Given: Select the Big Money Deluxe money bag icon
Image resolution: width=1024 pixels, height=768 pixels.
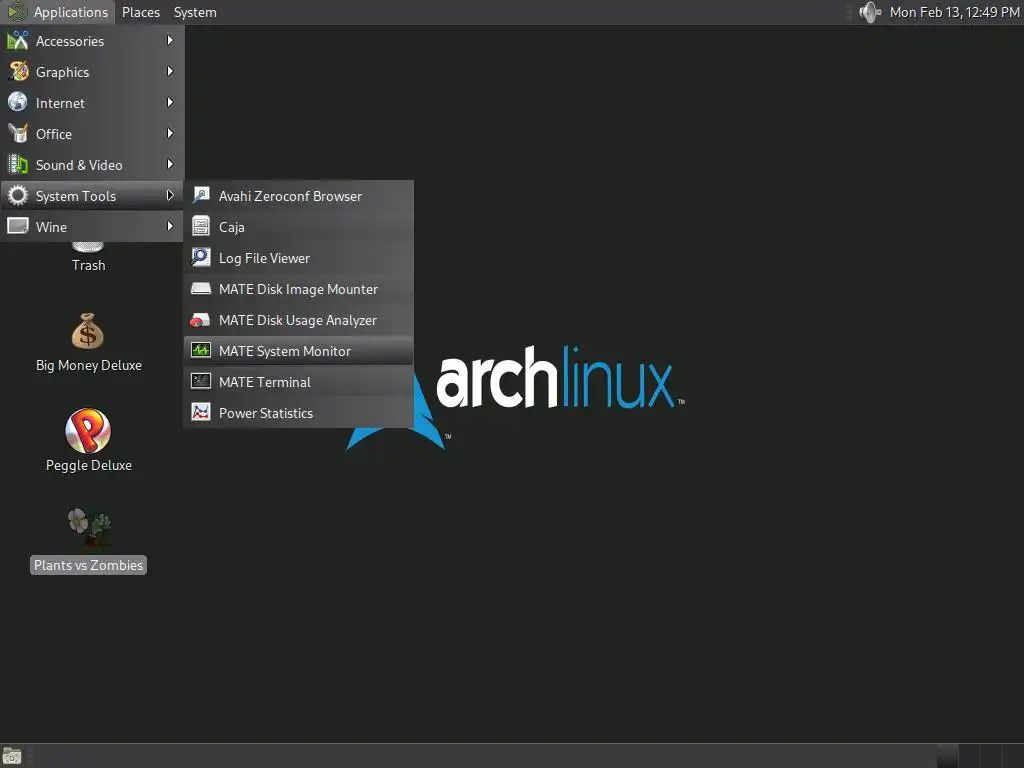Looking at the screenshot, I should [88, 331].
